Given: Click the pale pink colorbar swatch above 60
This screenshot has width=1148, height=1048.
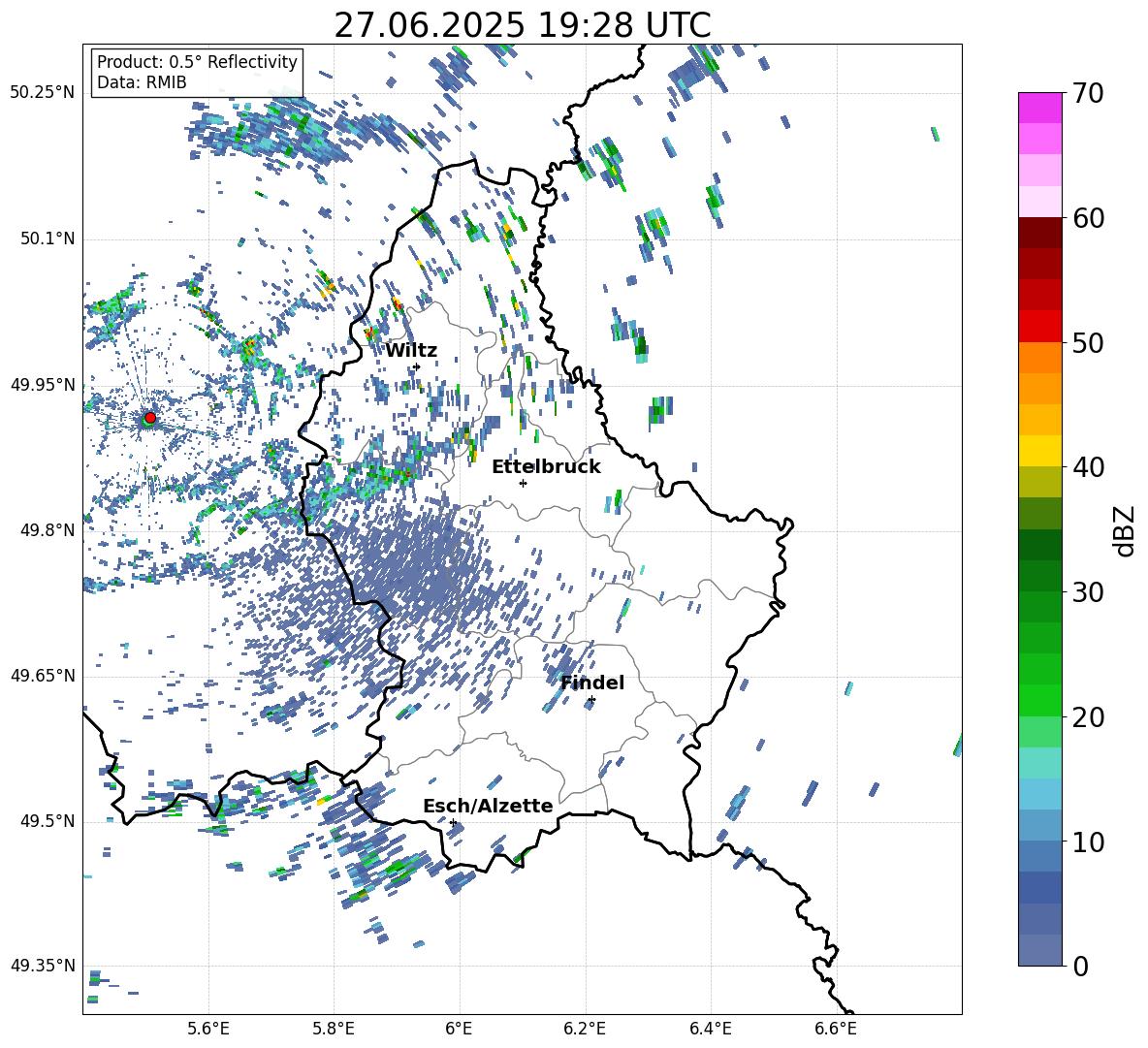Looking at the screenshot, I should [1039, 202].
